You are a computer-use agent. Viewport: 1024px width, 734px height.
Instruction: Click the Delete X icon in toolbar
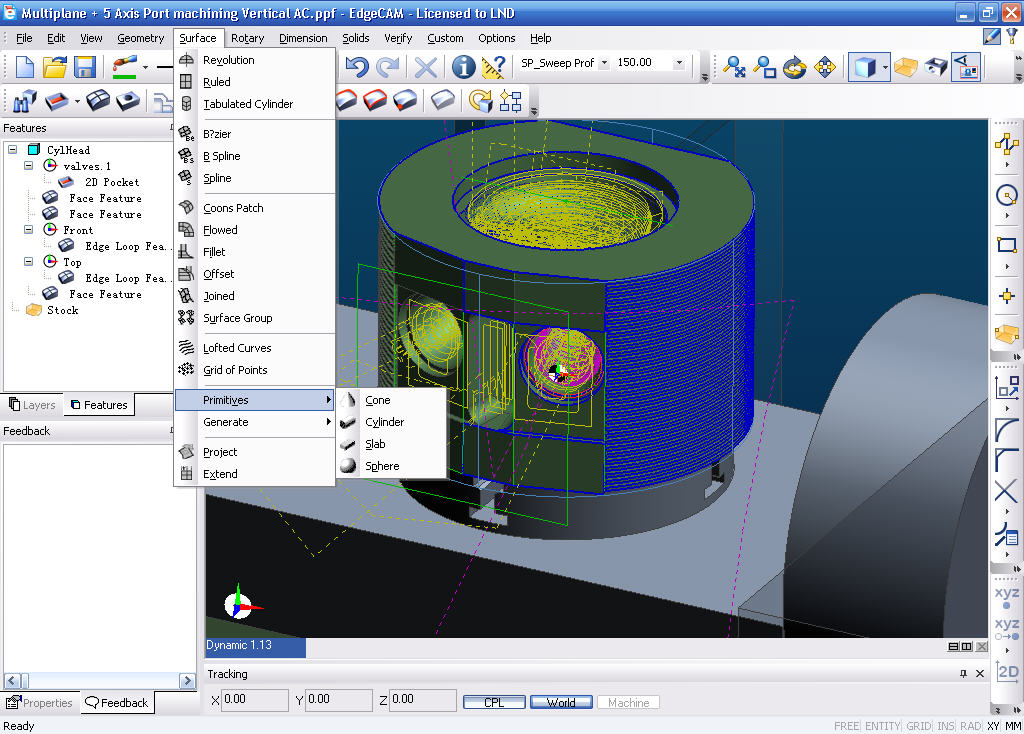click(426, 67)
